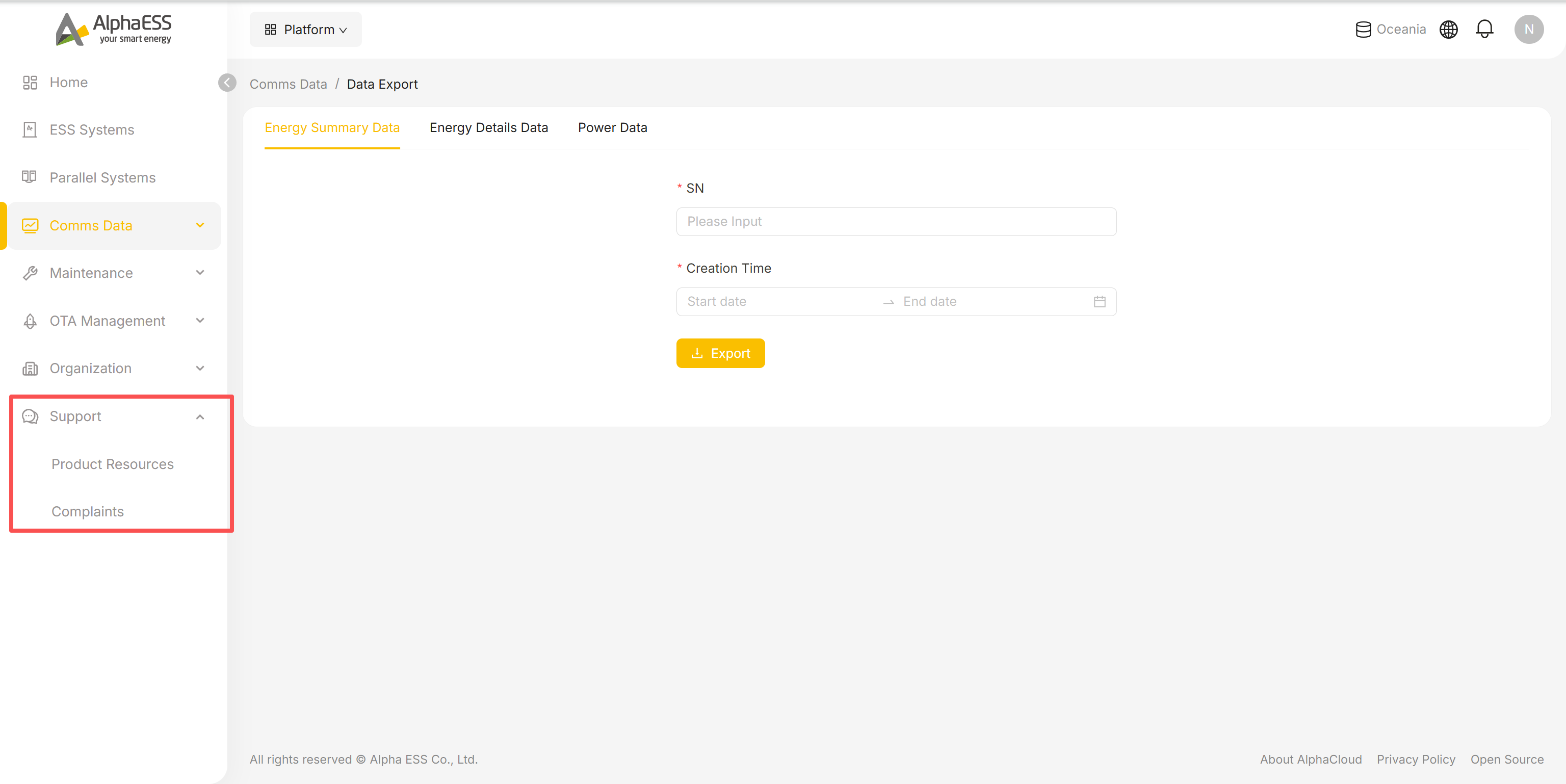Switch to the Energy Details Data tab

[x=489, y=127]
